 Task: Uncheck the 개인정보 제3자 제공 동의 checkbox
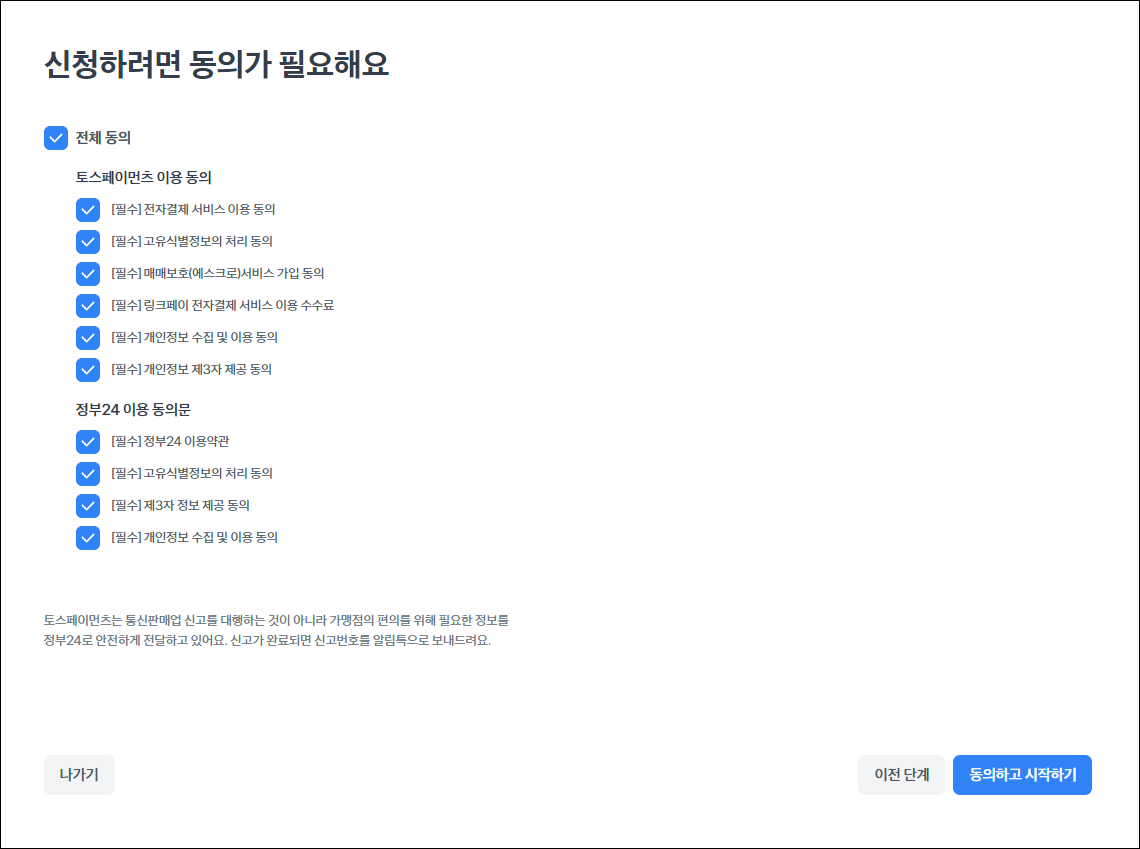coord(88,370)
